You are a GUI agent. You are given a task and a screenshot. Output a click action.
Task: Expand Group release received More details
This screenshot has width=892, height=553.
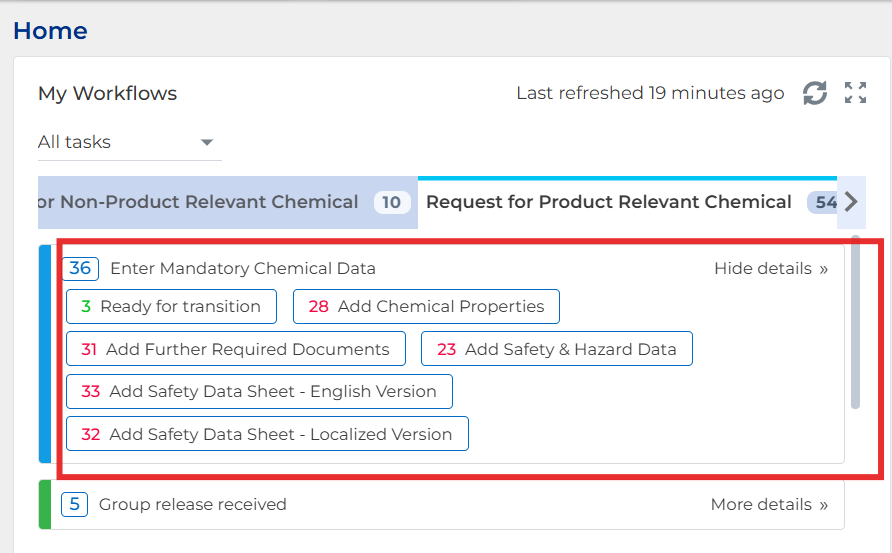[x=769, y=505]
